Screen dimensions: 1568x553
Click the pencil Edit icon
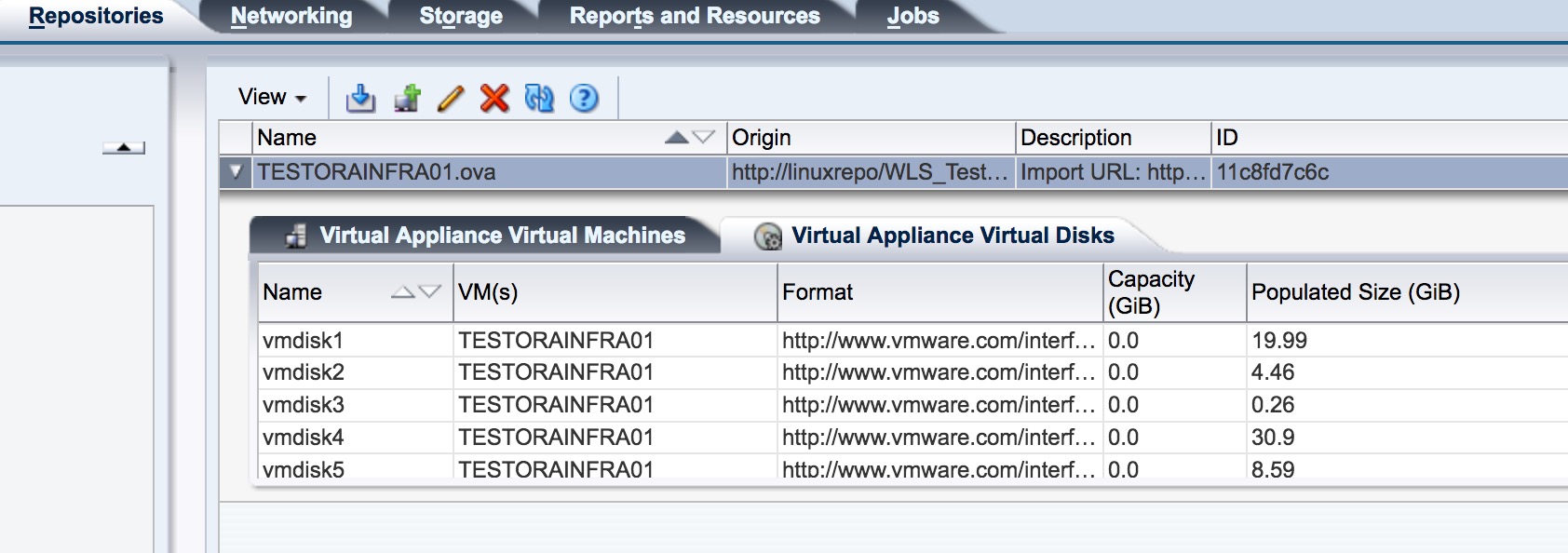coord(451,98)
